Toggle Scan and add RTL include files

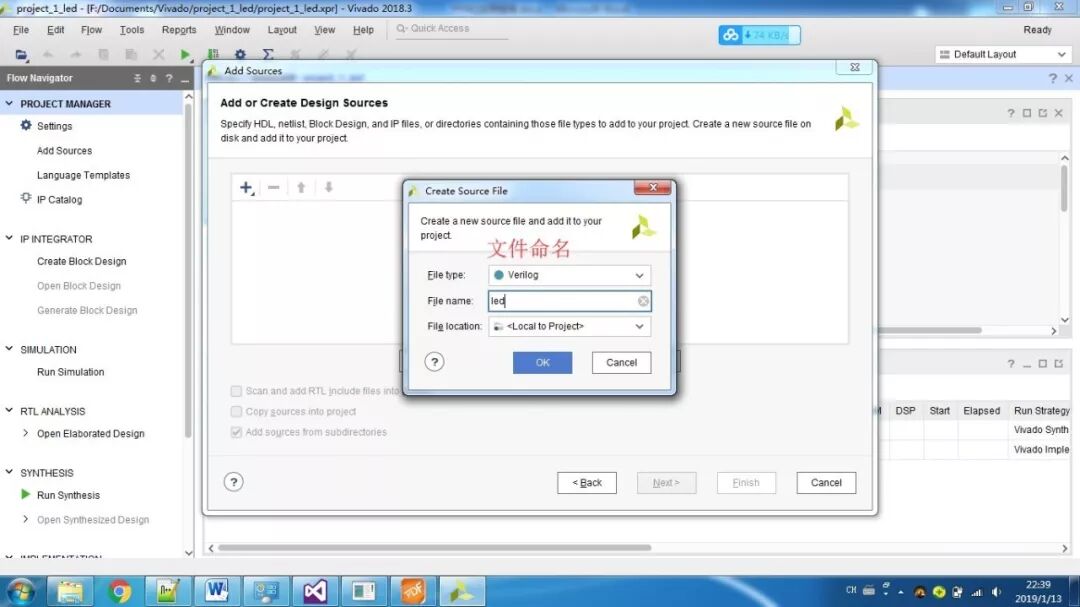tap(236, 391)
